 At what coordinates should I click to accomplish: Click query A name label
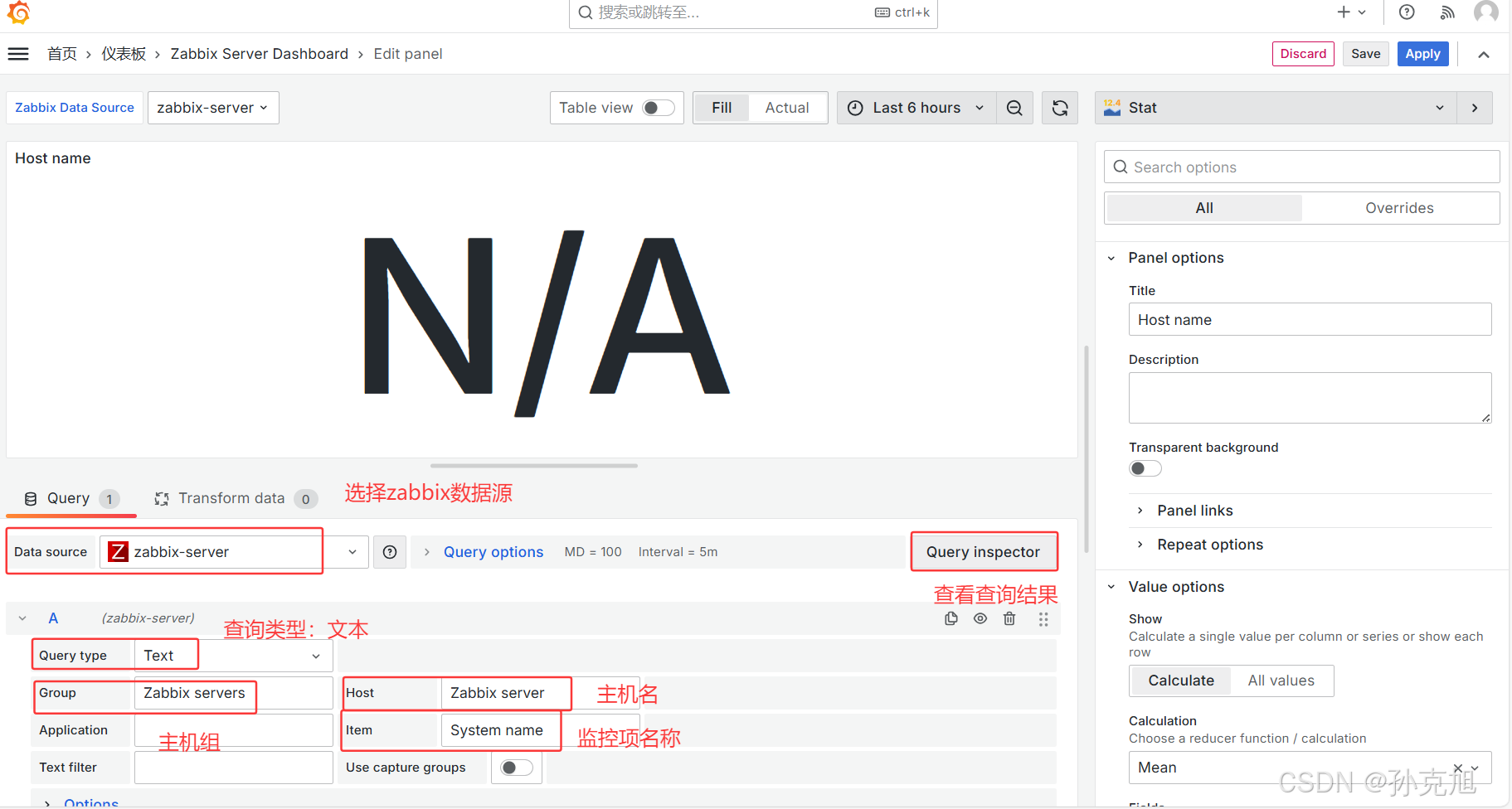tap(53, 618)
